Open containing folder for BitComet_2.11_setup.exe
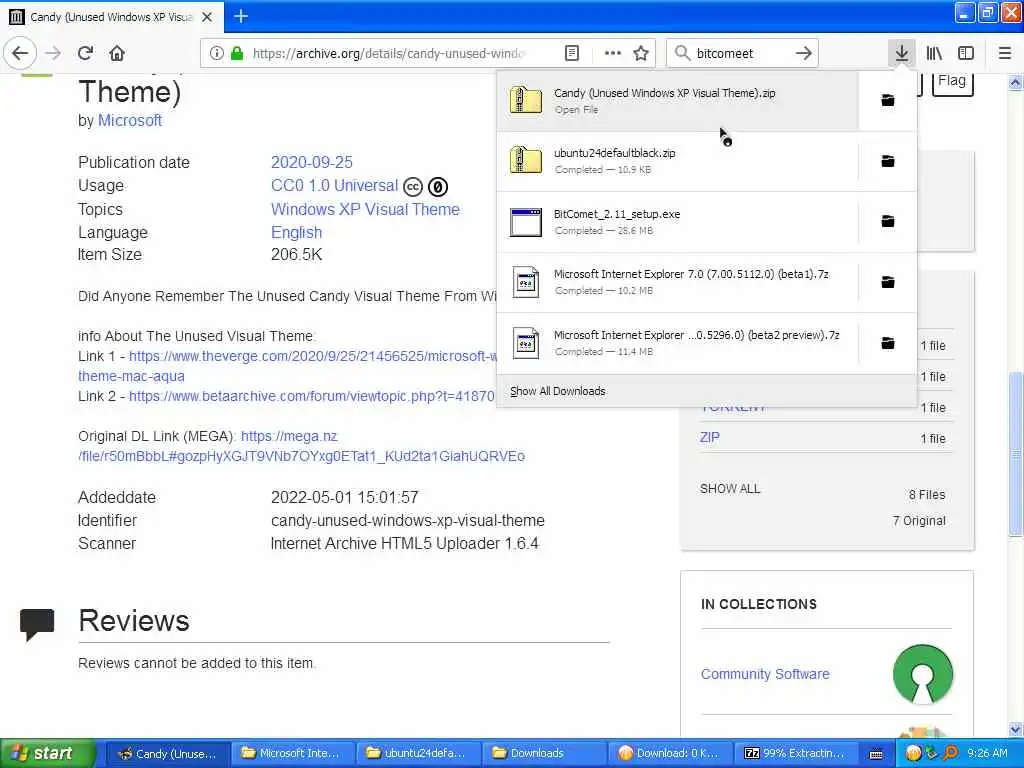The image size is (1024, 768). (x=888, y=221)
